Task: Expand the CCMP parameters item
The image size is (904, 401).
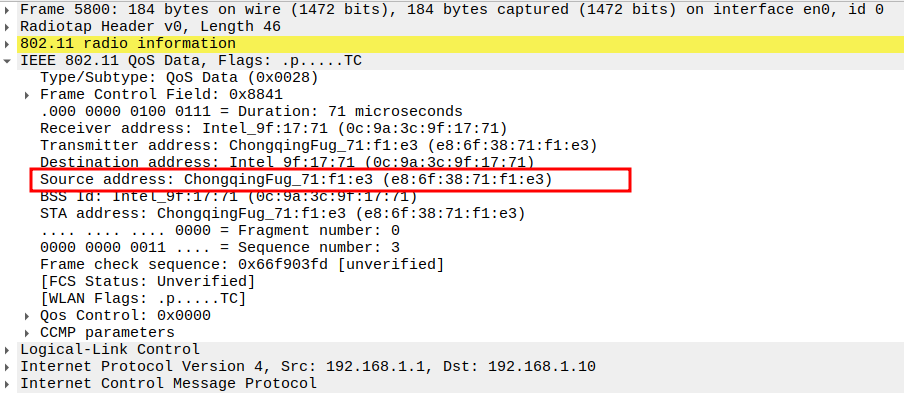Action: (x=28, y=332)
